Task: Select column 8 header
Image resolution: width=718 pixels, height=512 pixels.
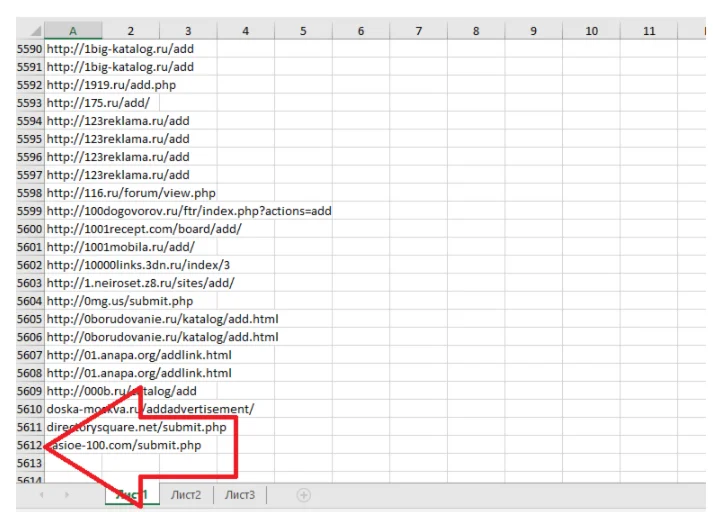Action: (x=476, y=31)
